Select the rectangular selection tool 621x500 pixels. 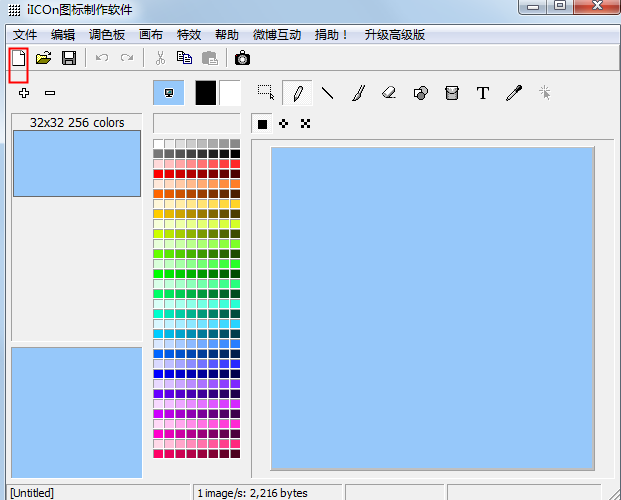265,93
